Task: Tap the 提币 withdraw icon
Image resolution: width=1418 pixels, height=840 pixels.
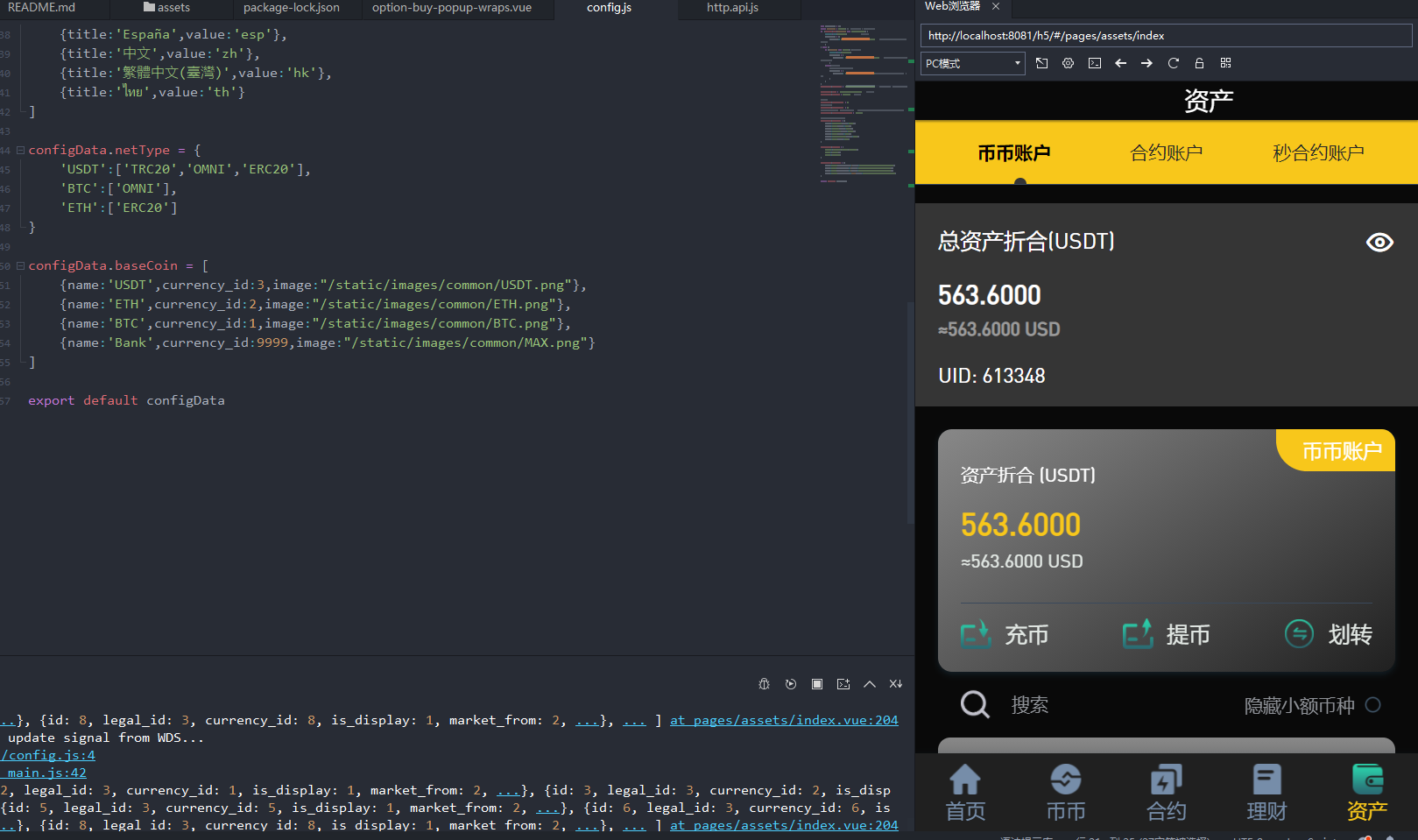Action: [x=1138, y=633]
